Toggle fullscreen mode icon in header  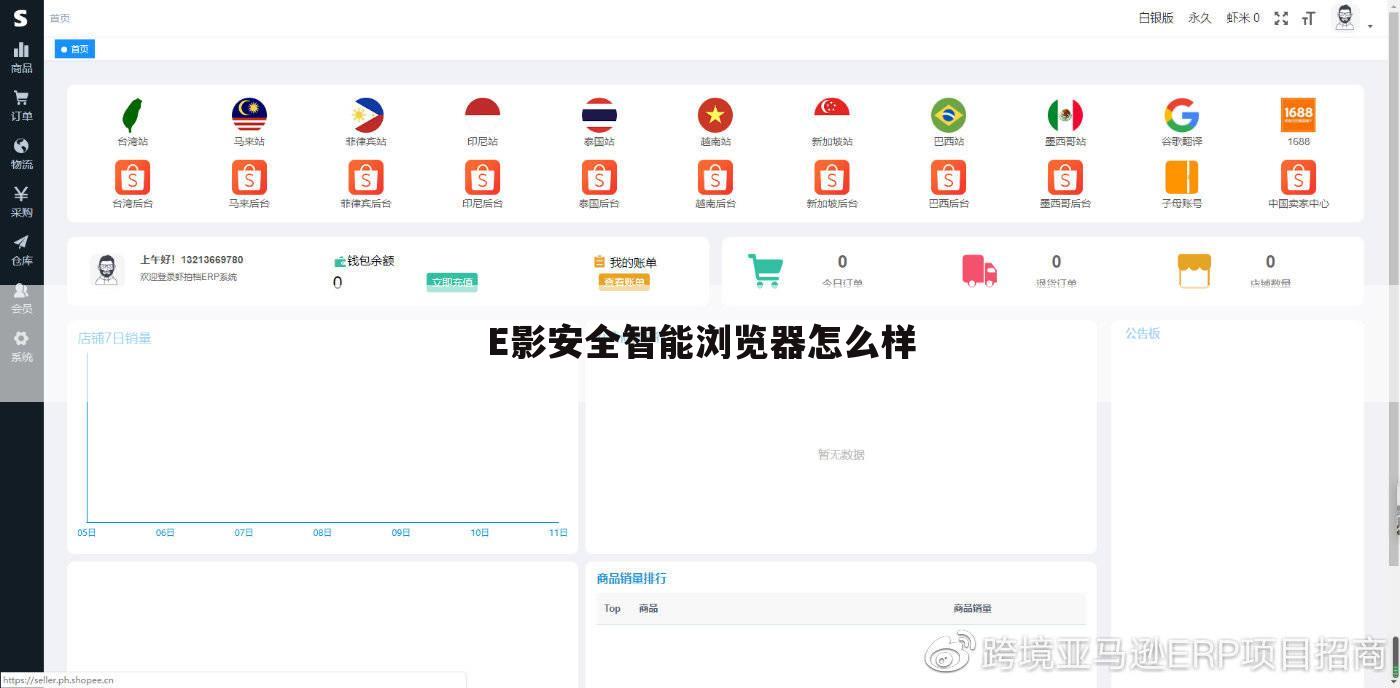tap(1281, 18)
